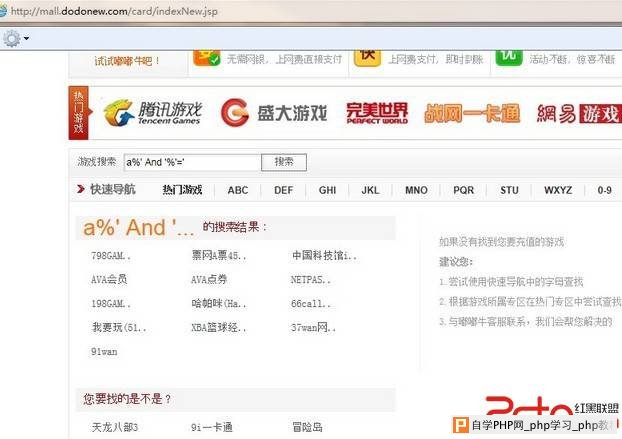Open 我要玩(51.. search result
This screenshot has height=439, width=622.
(x=119, y=328)
